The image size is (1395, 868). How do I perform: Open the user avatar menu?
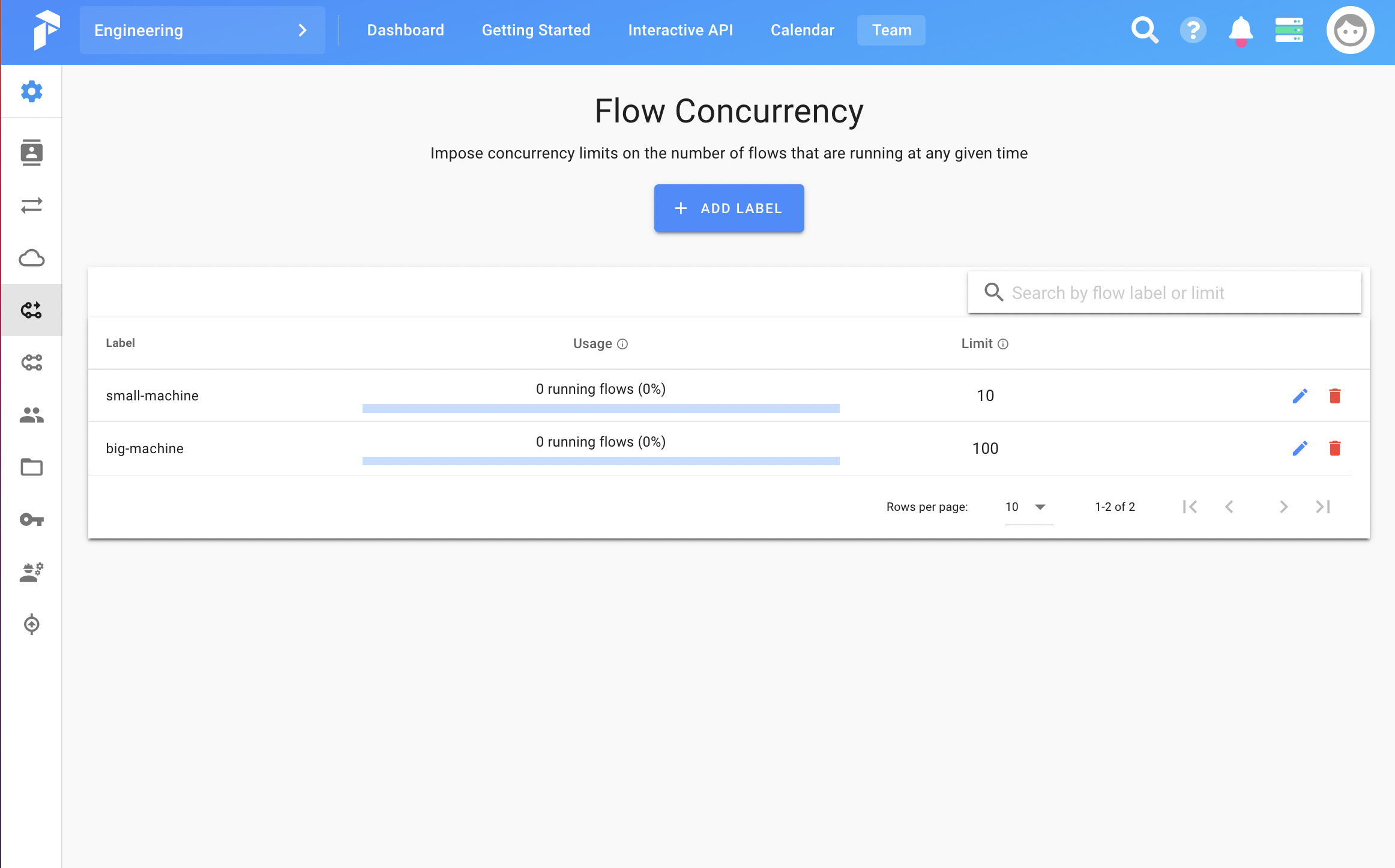point(1350,30)
